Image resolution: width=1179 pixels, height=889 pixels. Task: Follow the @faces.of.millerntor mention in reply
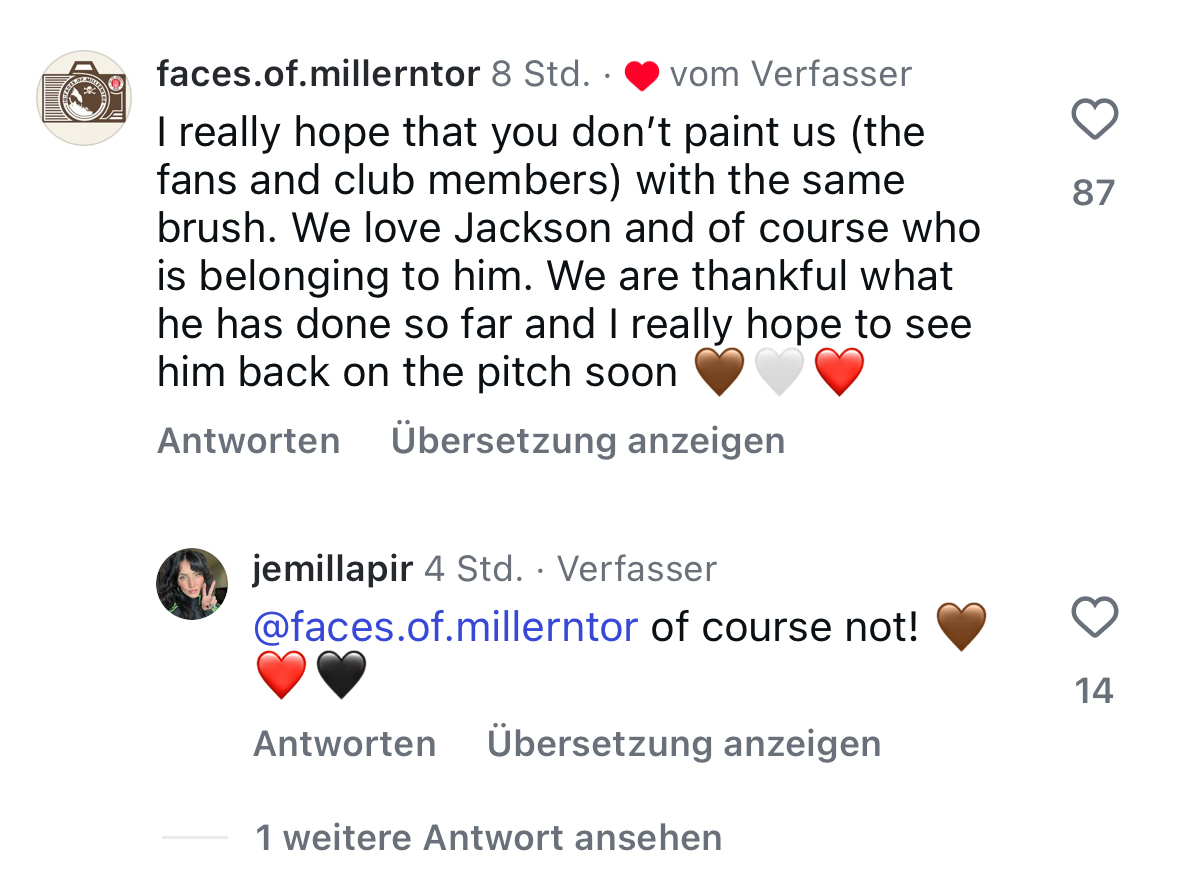445,627
